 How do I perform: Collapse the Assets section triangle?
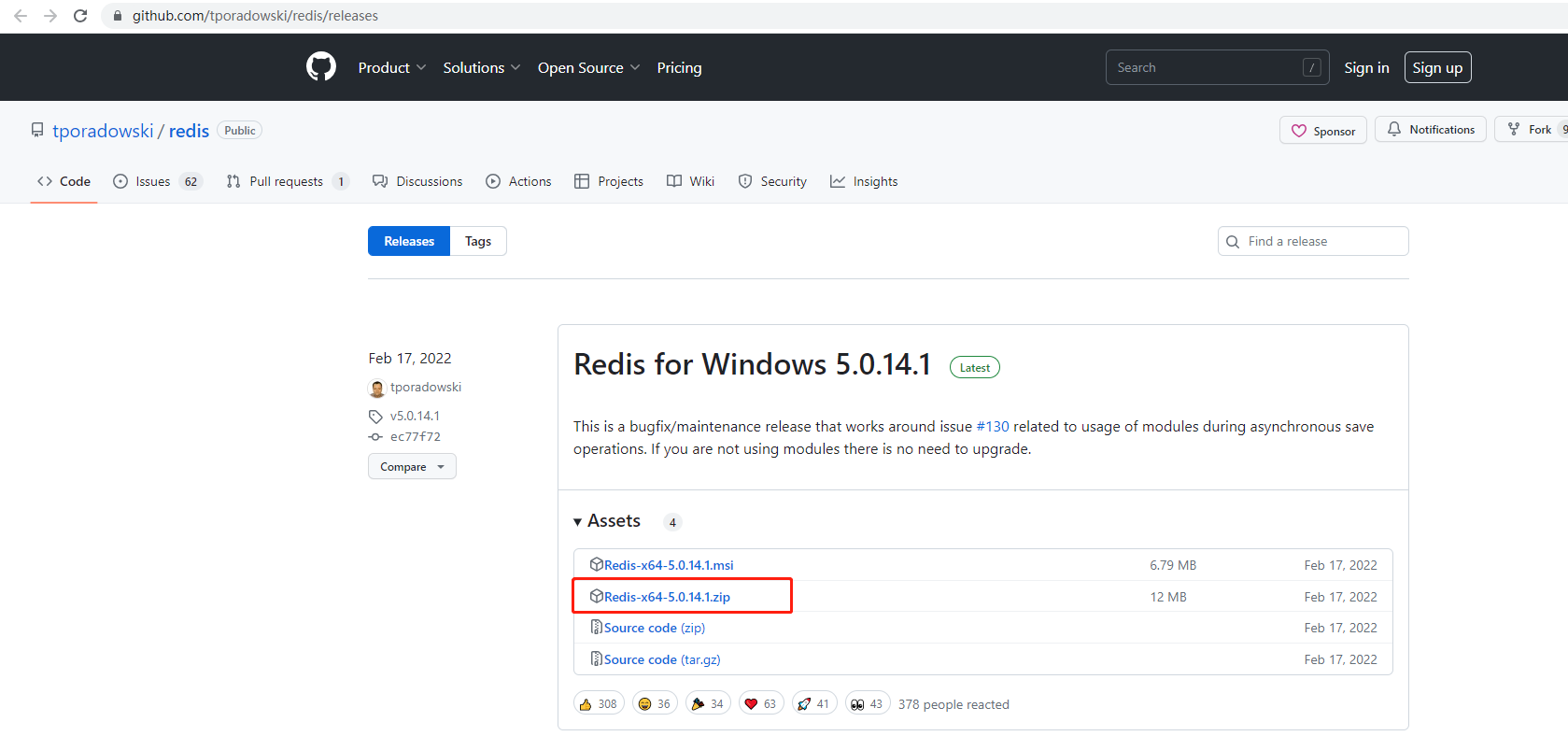578,522
